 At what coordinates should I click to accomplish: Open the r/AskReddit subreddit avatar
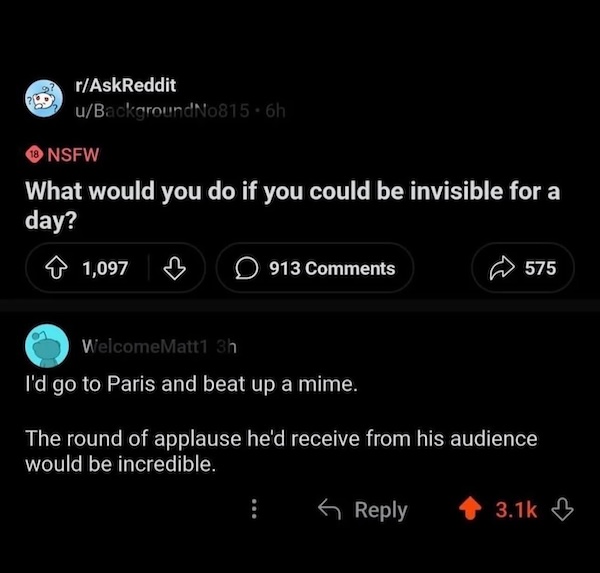[44, 98]
